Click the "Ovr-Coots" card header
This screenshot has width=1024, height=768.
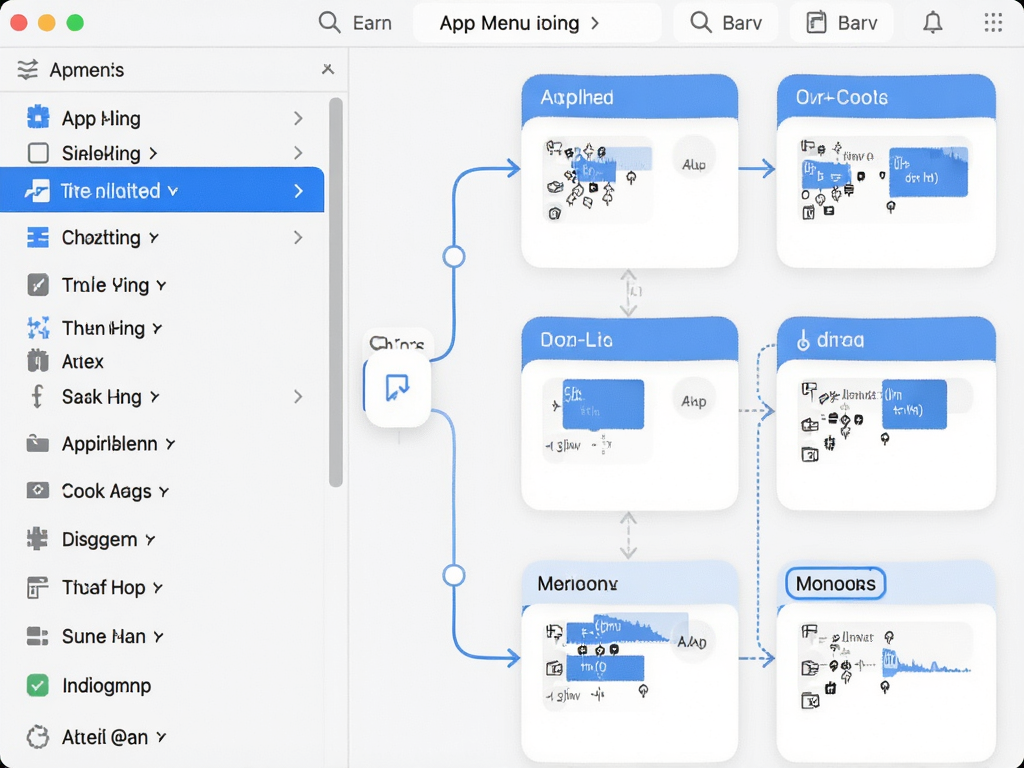[886, 97]
